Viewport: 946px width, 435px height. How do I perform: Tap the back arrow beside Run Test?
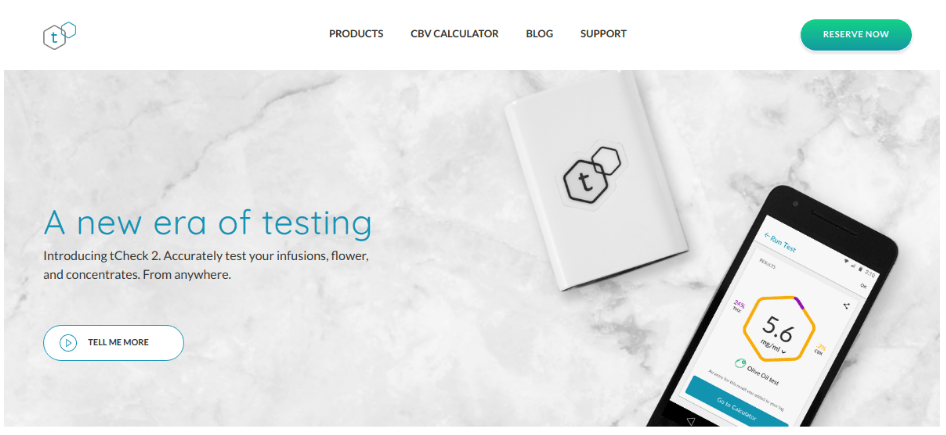767,236
